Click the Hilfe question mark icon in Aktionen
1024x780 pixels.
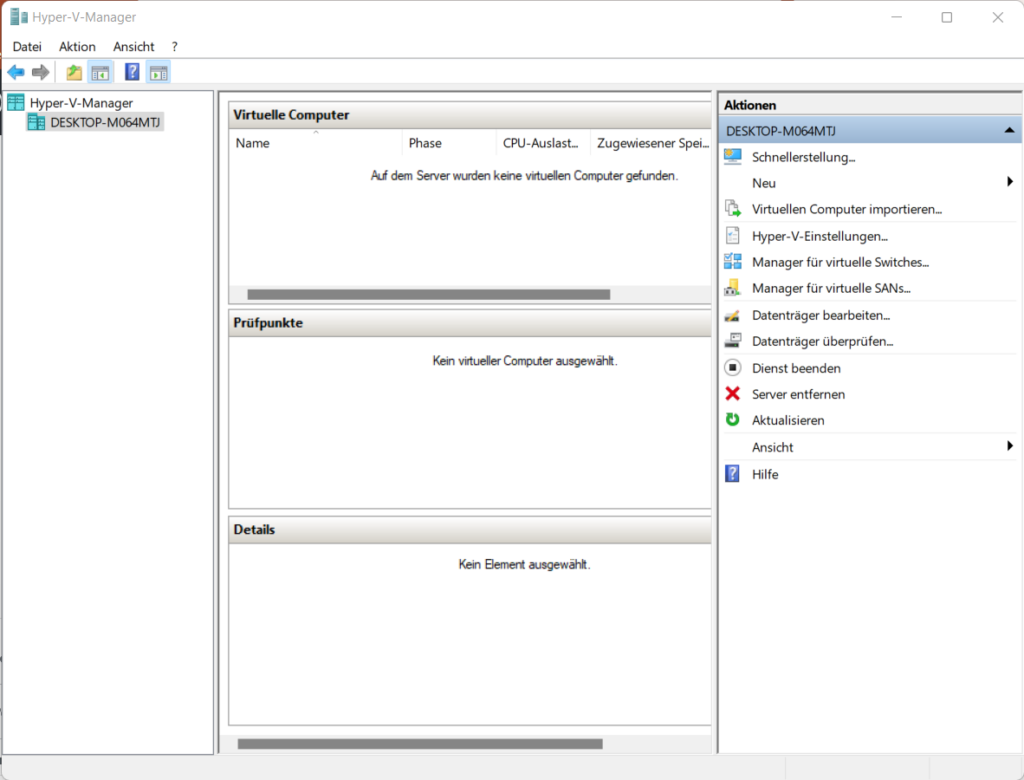pos(733,474)
